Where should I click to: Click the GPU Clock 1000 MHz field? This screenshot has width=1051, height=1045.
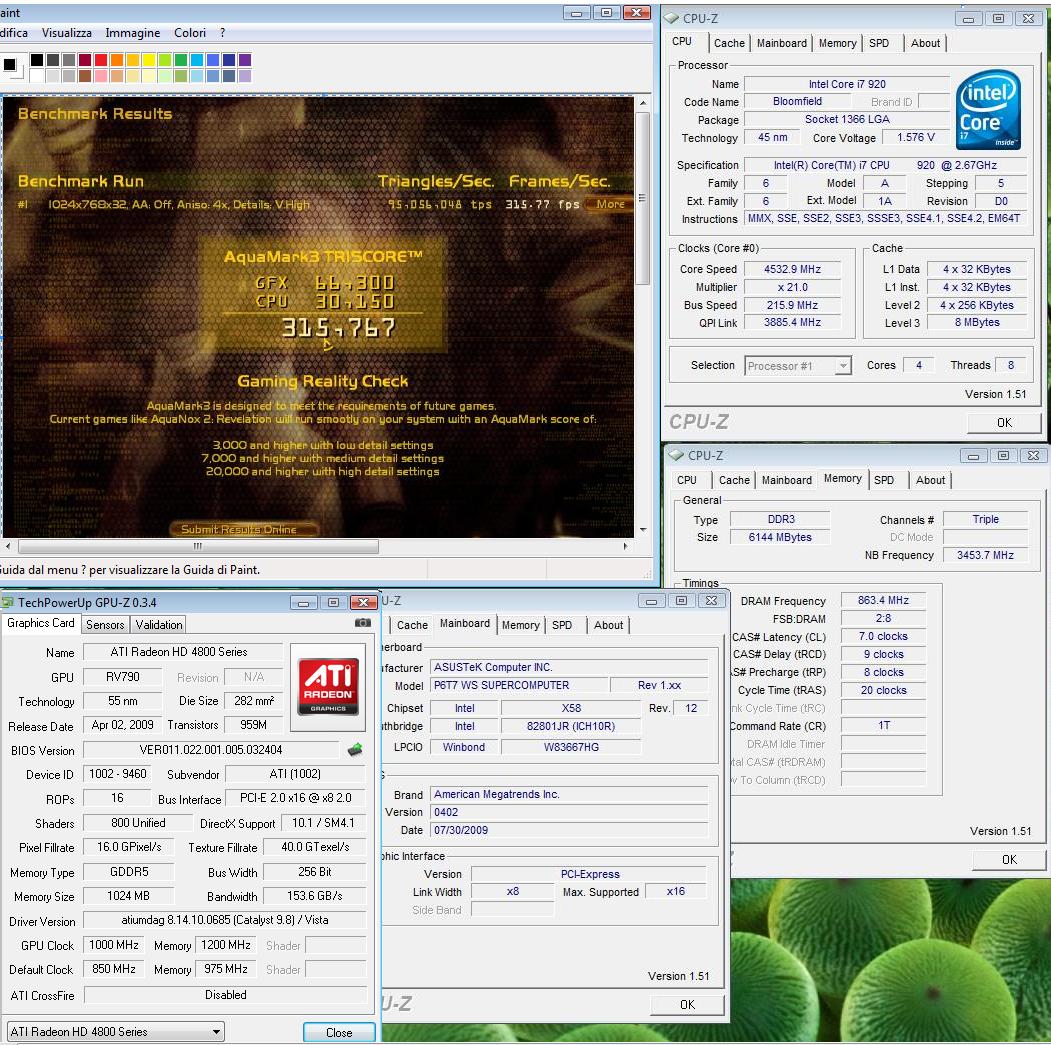(114, 945)
